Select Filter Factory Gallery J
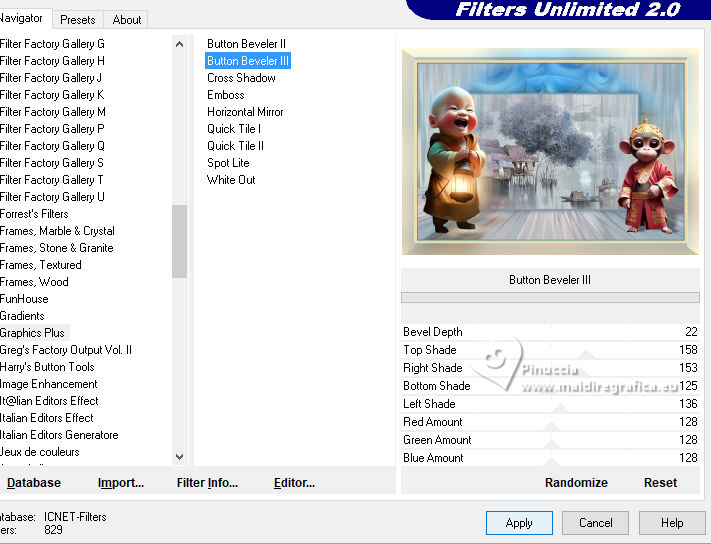The image size is (711, 544). [51, 78]
